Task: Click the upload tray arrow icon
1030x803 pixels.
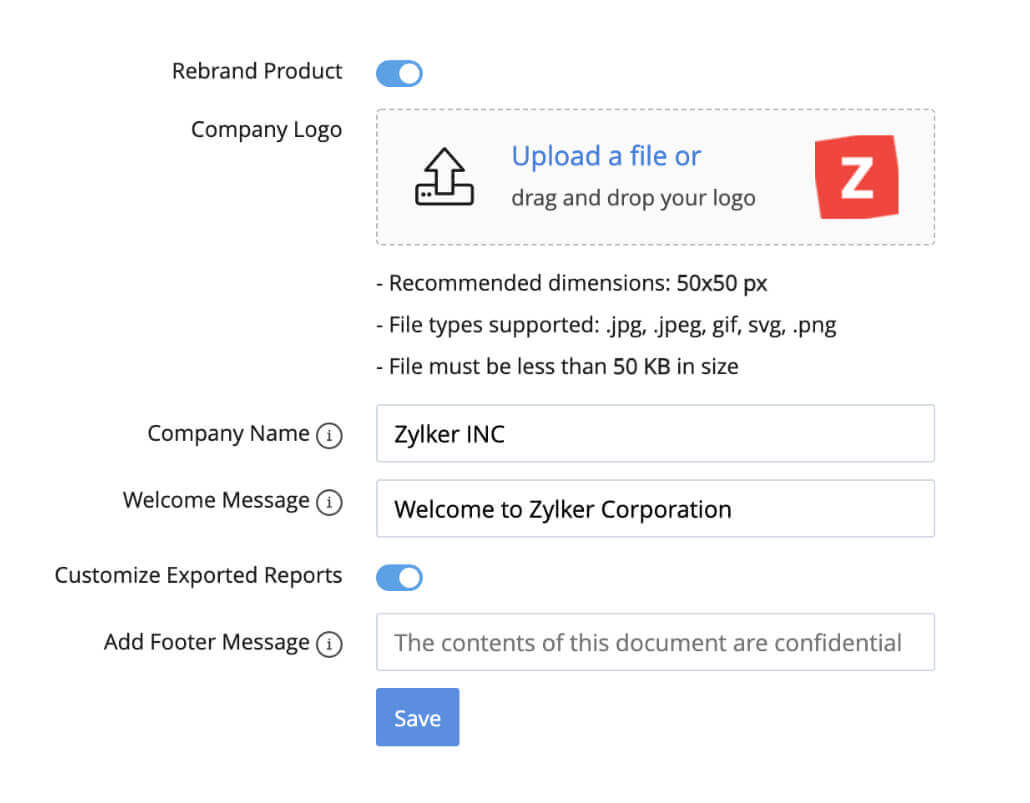Action: 443,177
